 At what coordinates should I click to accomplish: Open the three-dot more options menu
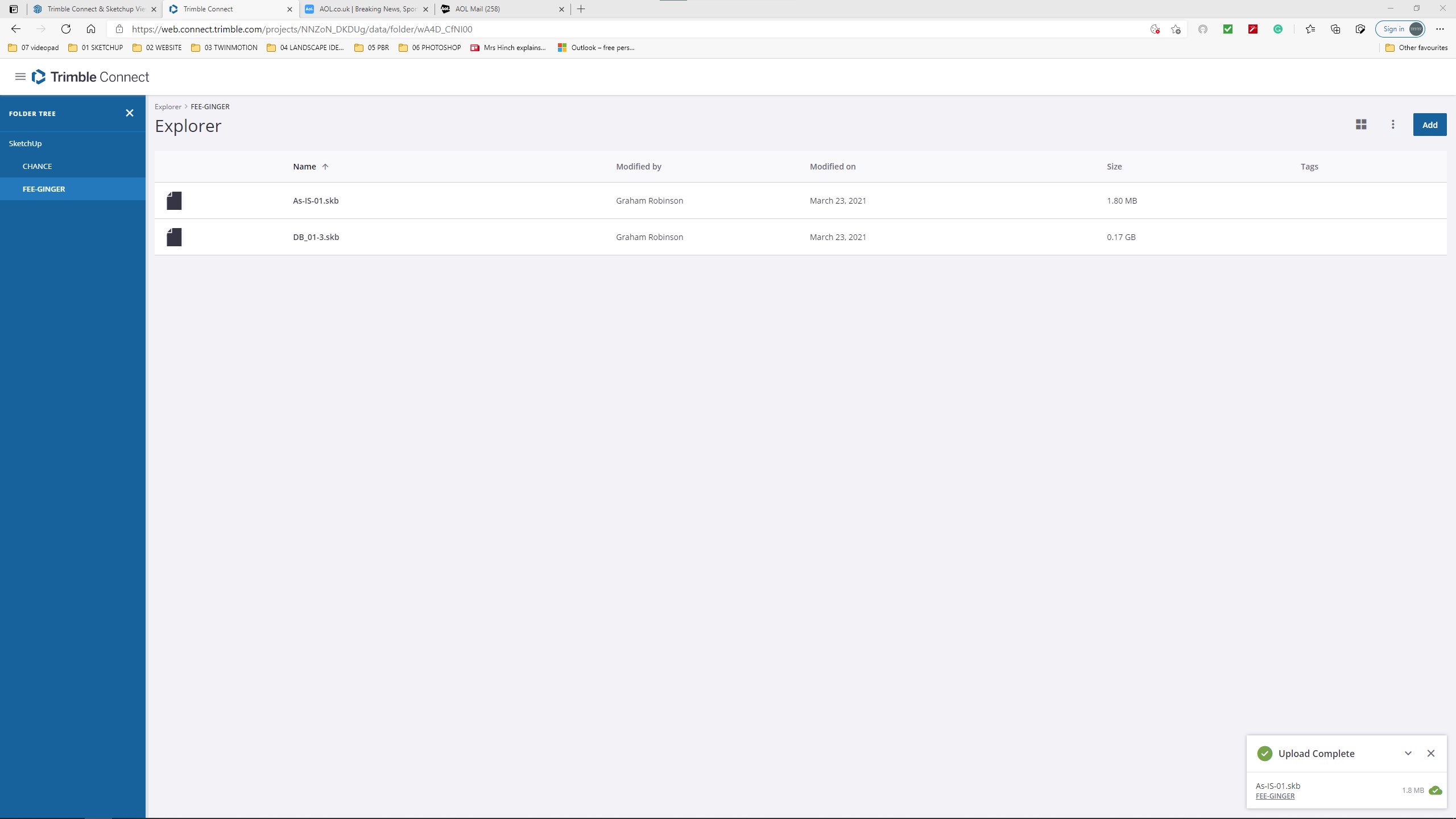[1393, 125]
